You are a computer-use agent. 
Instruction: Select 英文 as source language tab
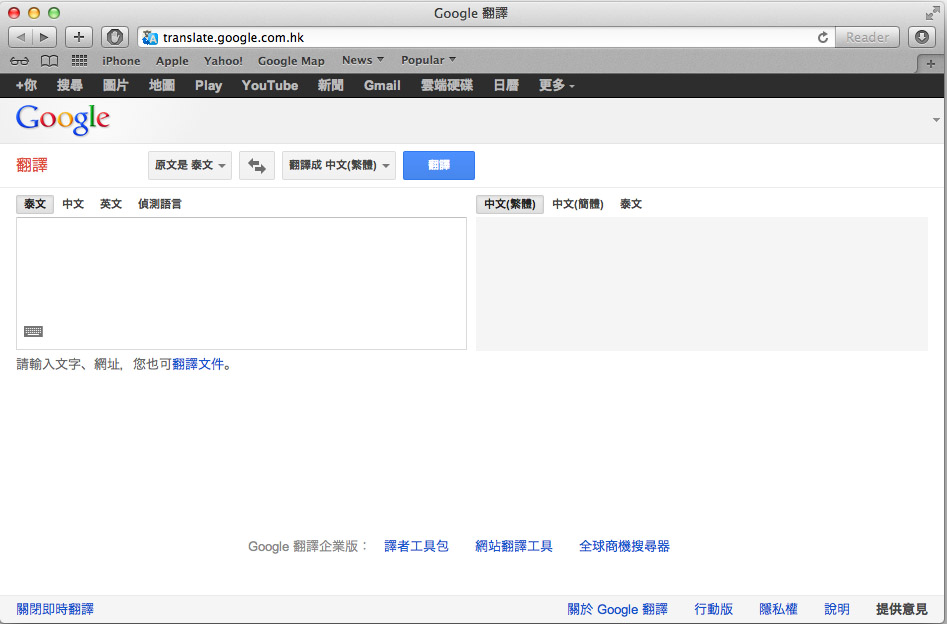pyautogui.click(x=111, y=204)
